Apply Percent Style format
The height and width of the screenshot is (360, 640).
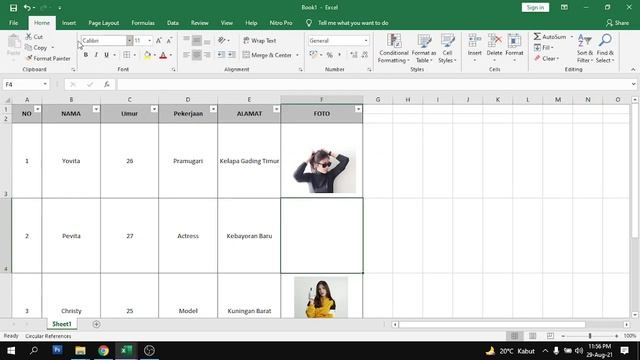click(x=329, y=55)
